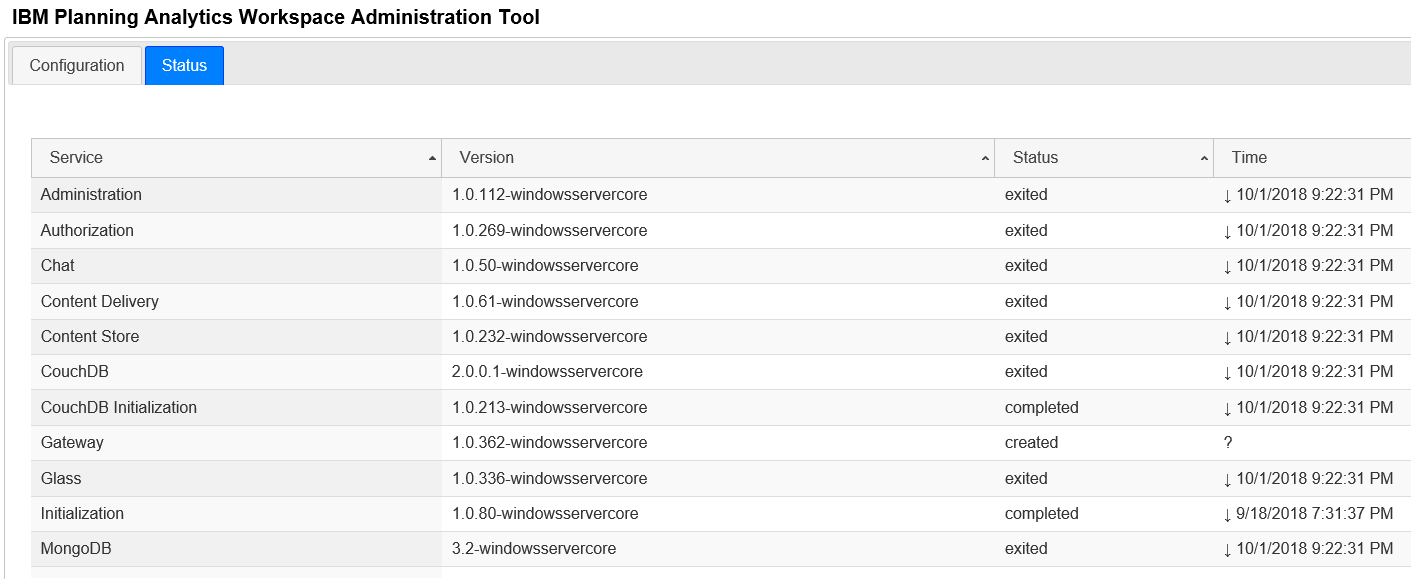
Task: Click version 1.0.50-windowsservercore
Action: pos(545,266)
